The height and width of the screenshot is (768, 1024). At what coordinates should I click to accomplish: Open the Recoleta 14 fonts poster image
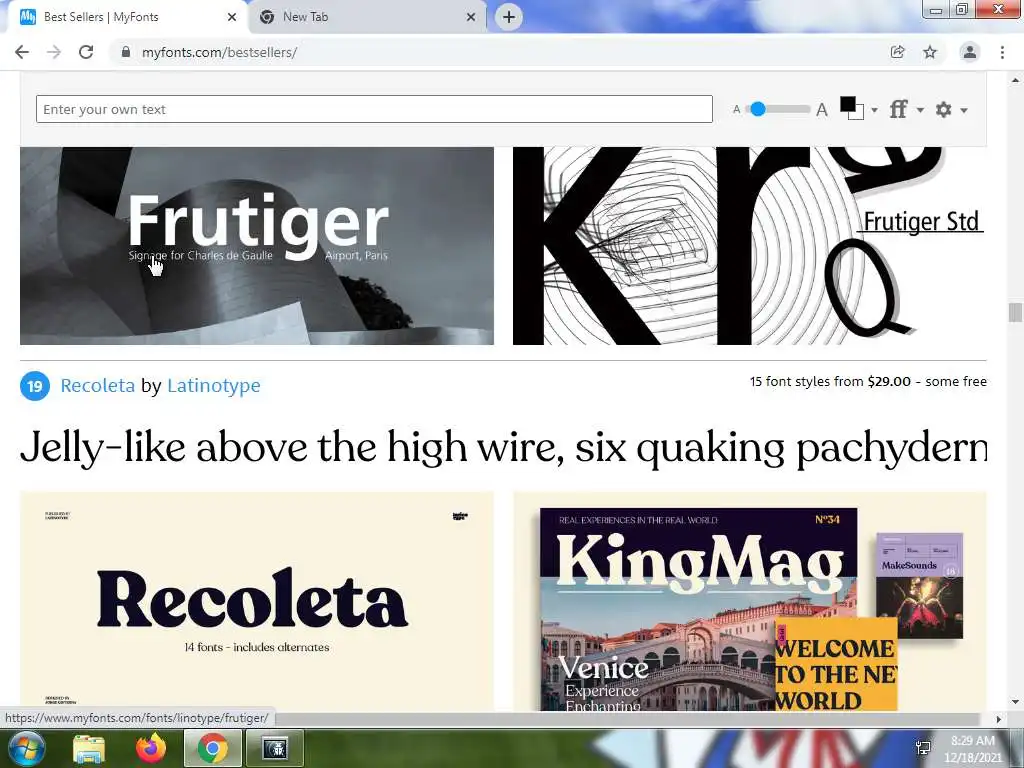(257, 601)
